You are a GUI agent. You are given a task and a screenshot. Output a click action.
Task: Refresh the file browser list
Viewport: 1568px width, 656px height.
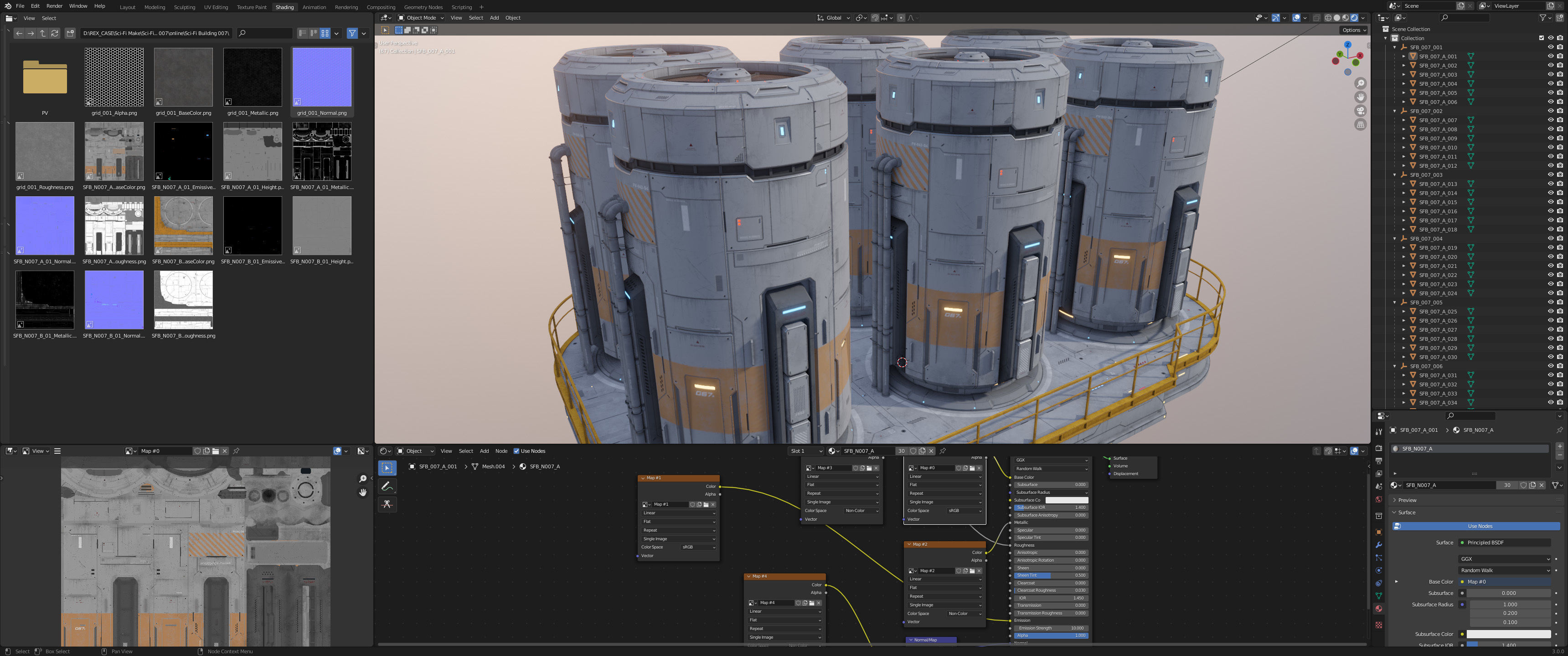[55, 33]
